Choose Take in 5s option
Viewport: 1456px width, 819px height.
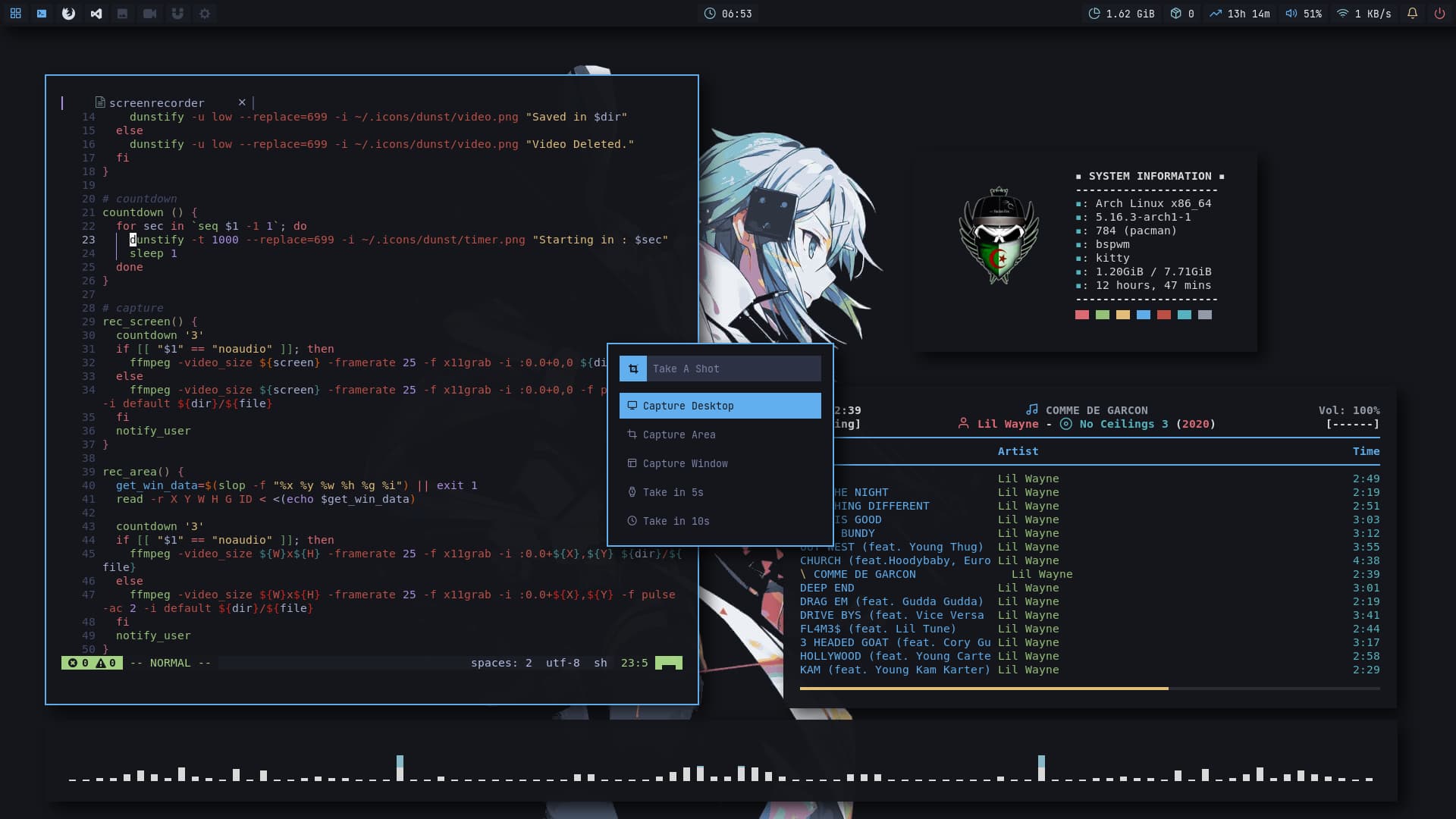point(673,492)
